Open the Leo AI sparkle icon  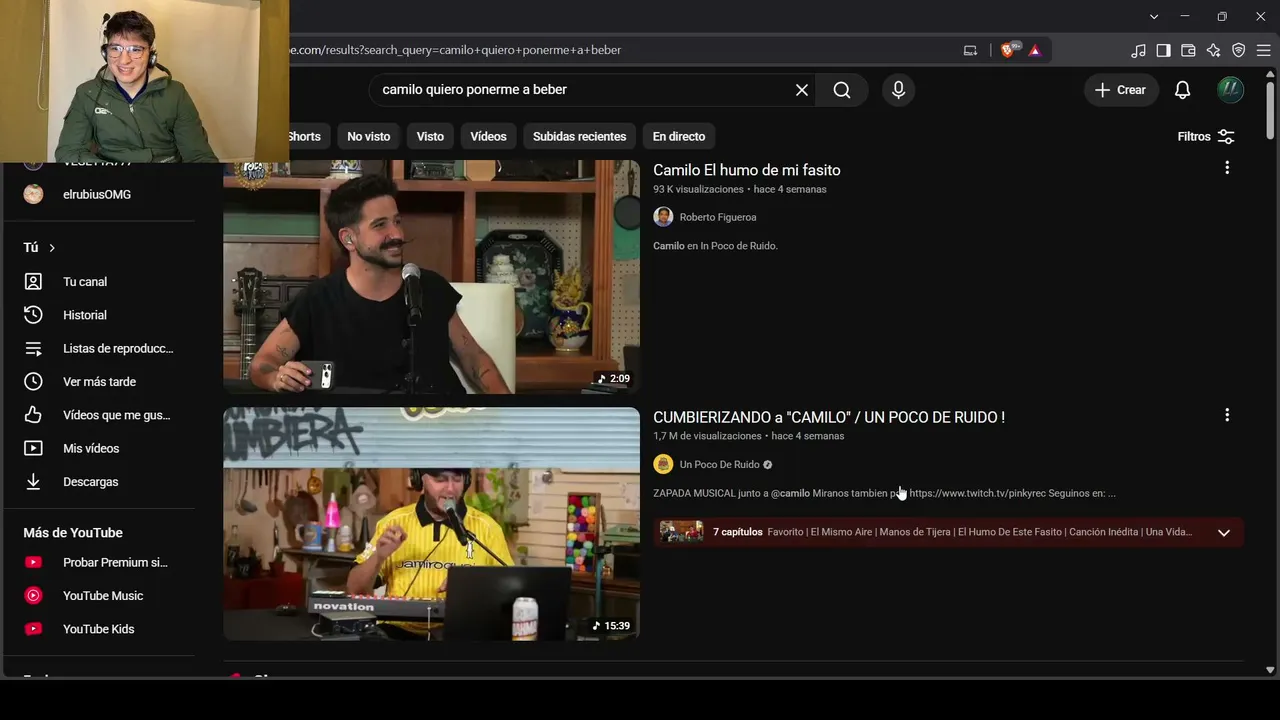1213,50
